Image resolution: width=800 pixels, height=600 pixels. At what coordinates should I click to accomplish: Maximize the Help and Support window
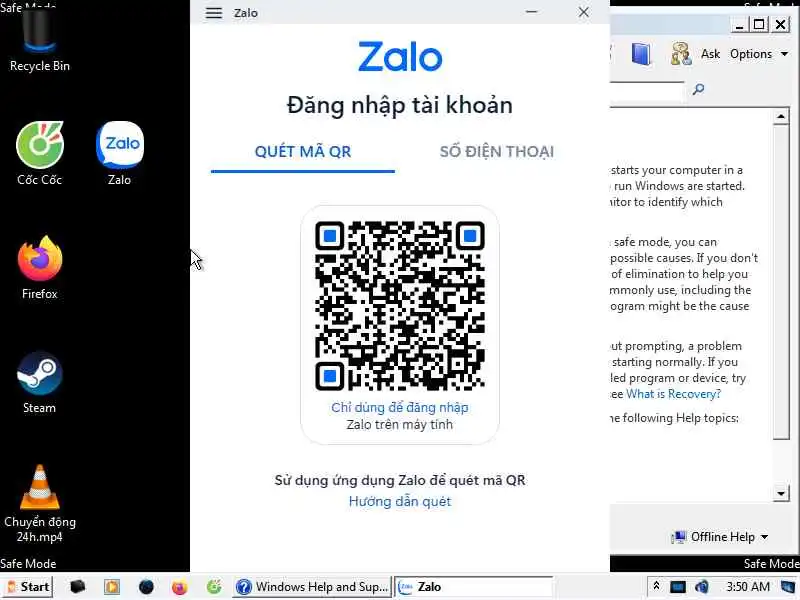pyautogui.click(x=759, y=24)
